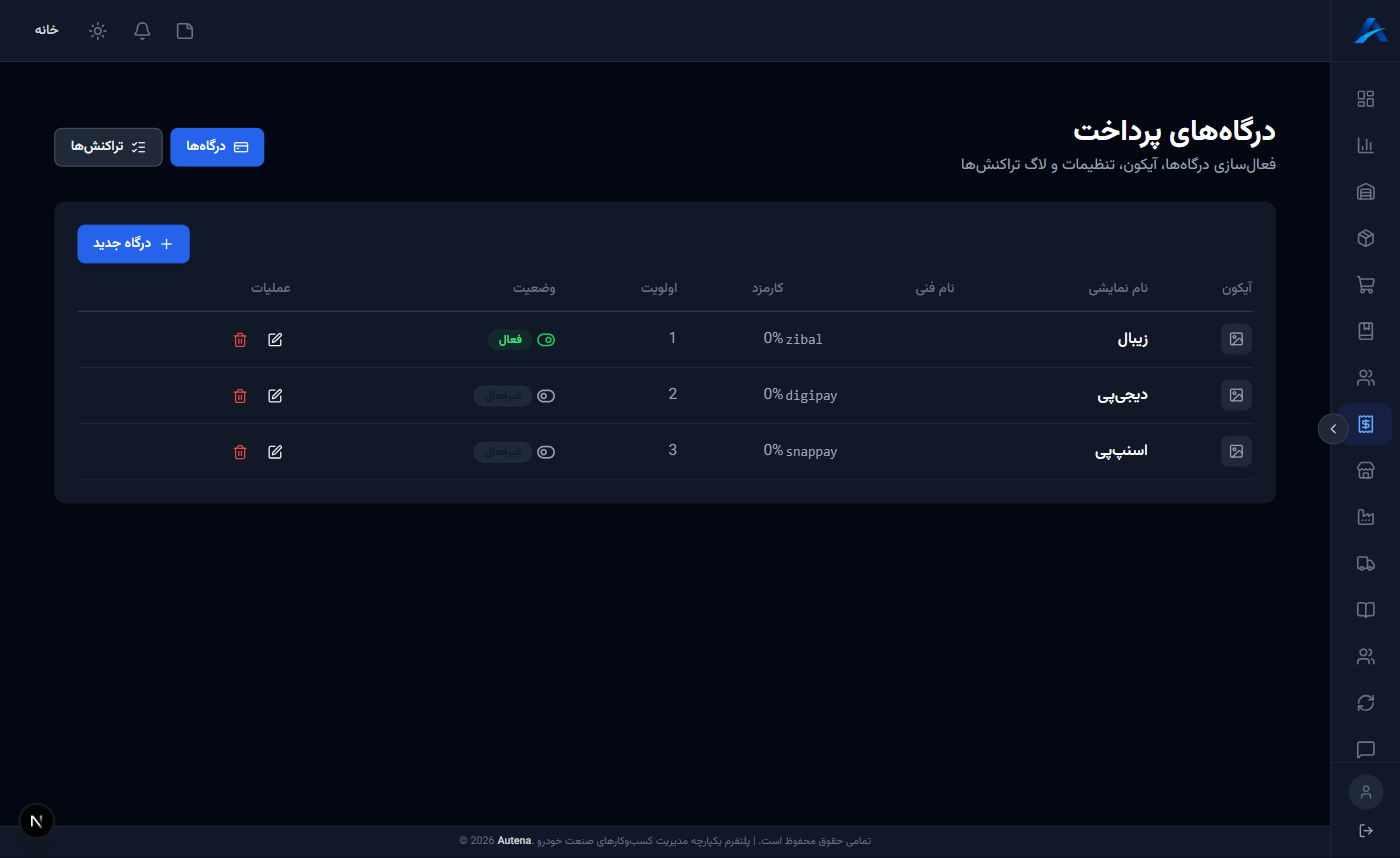Open the package box sidebar icon
Screen dimensions: 1400x858
[1365, 238]
